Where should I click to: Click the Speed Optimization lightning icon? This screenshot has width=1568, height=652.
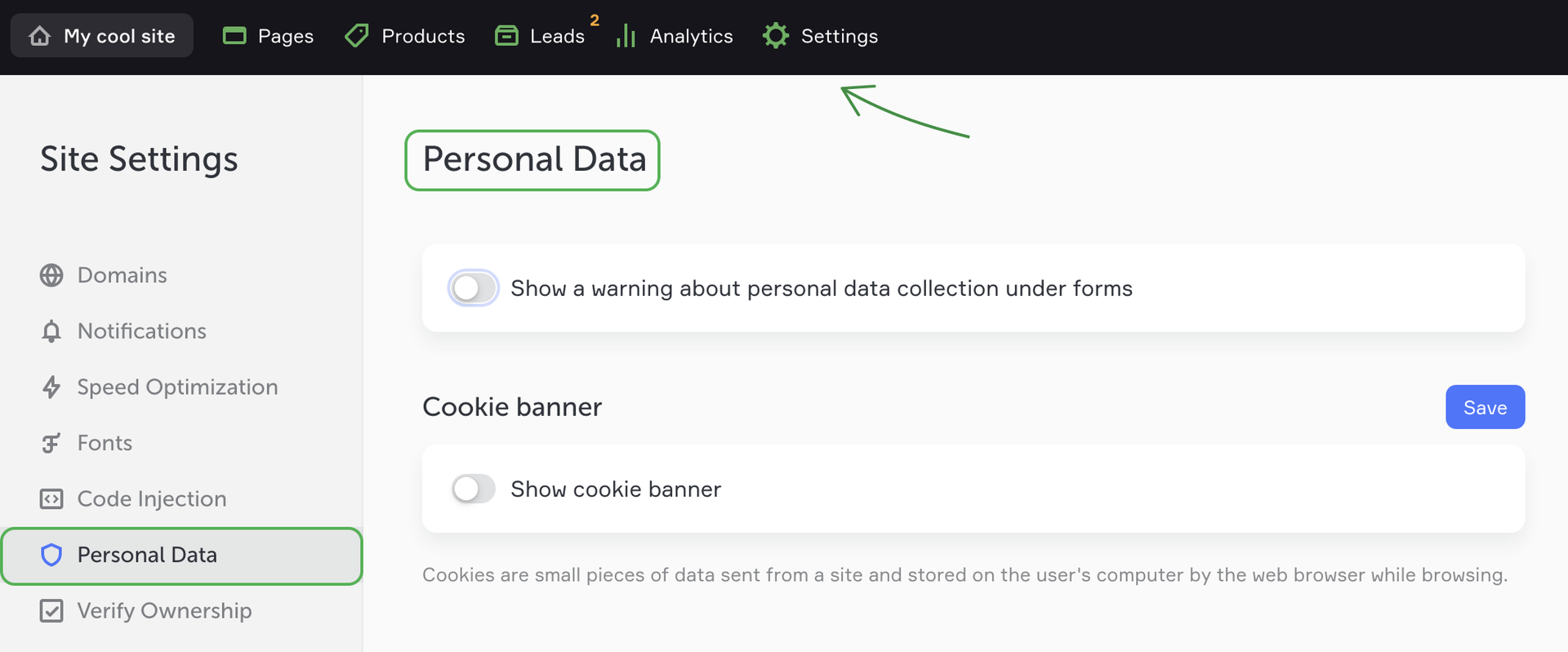click(51, 386)
